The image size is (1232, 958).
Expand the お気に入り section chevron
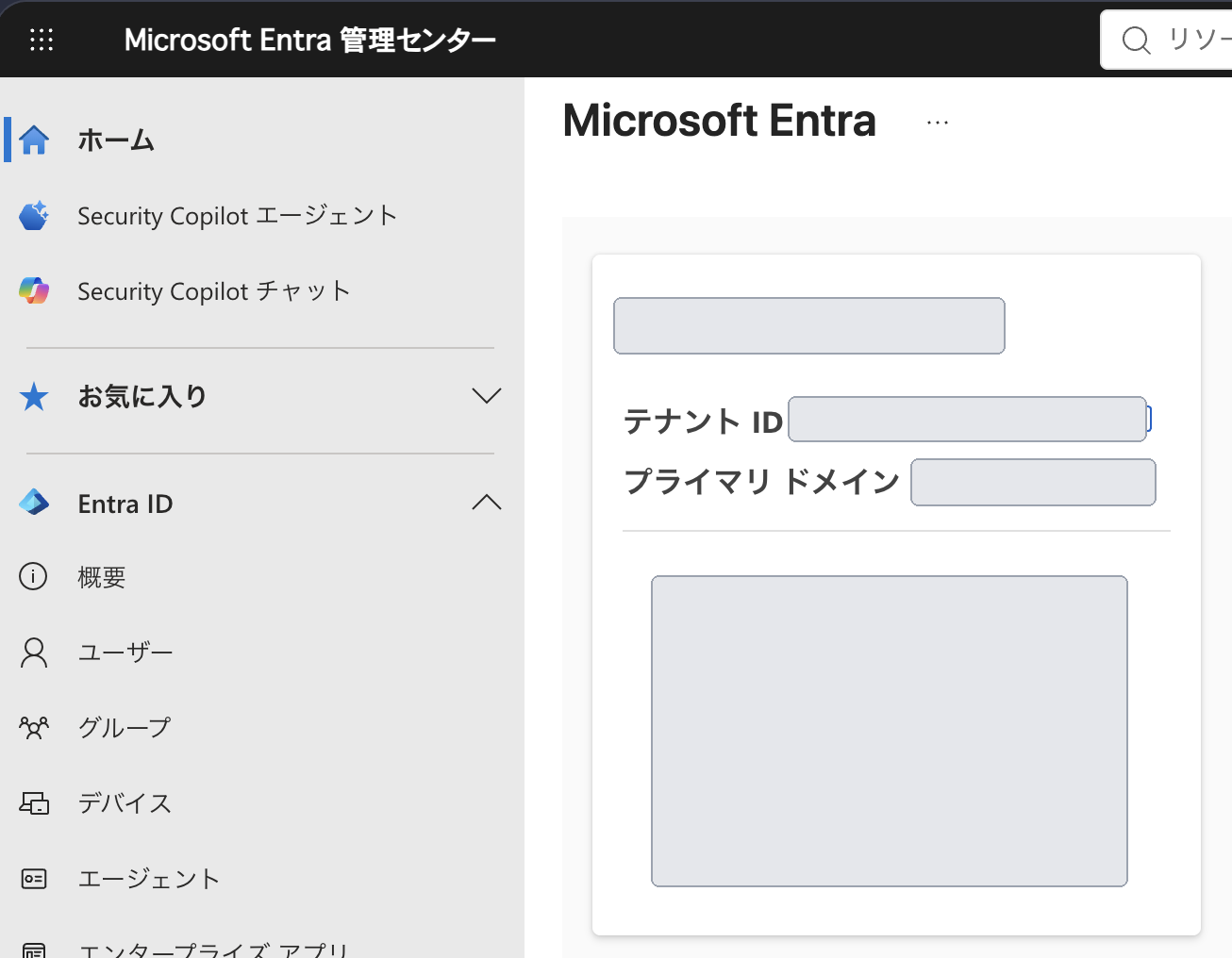point(487,396)
